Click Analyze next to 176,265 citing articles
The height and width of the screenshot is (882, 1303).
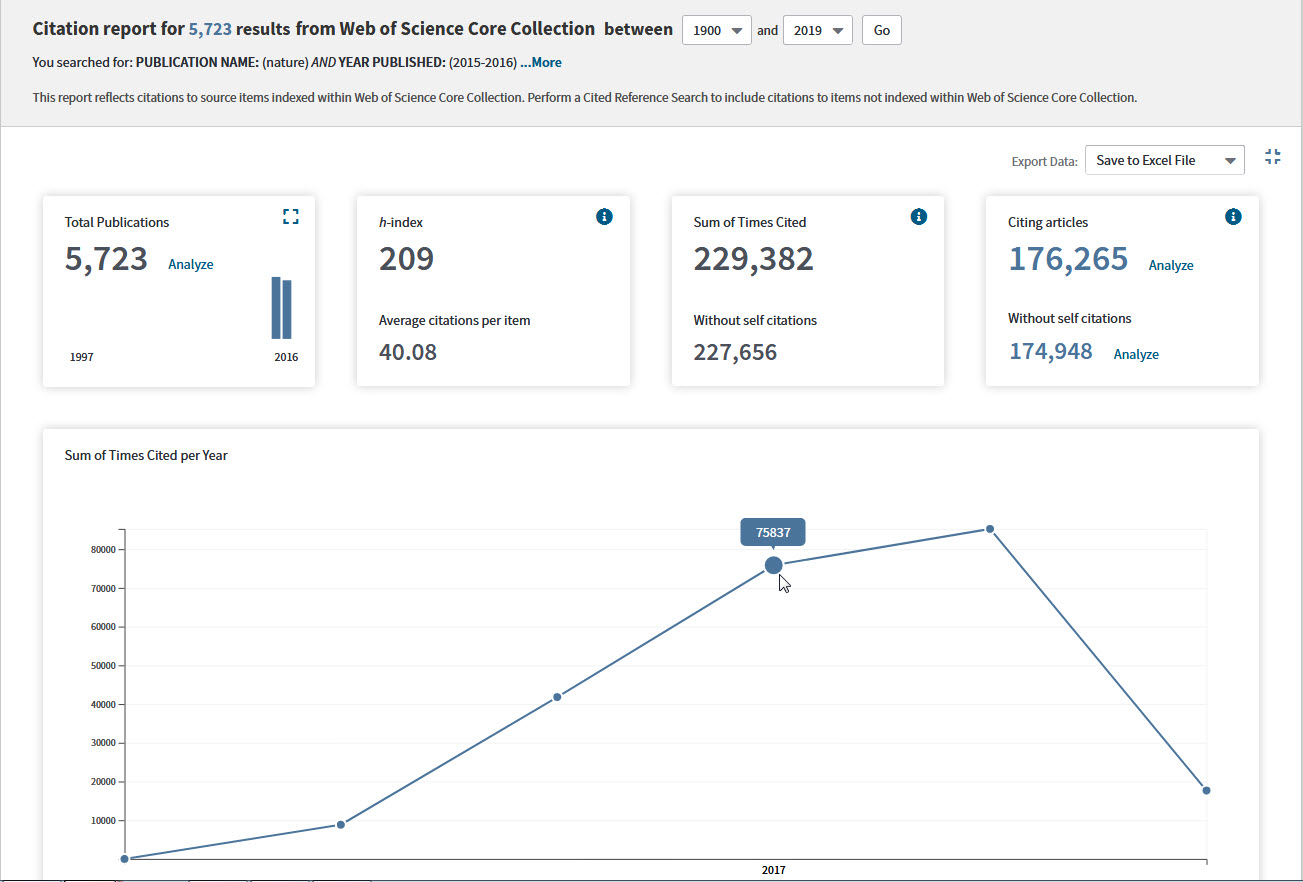[x=1170, y=265]
